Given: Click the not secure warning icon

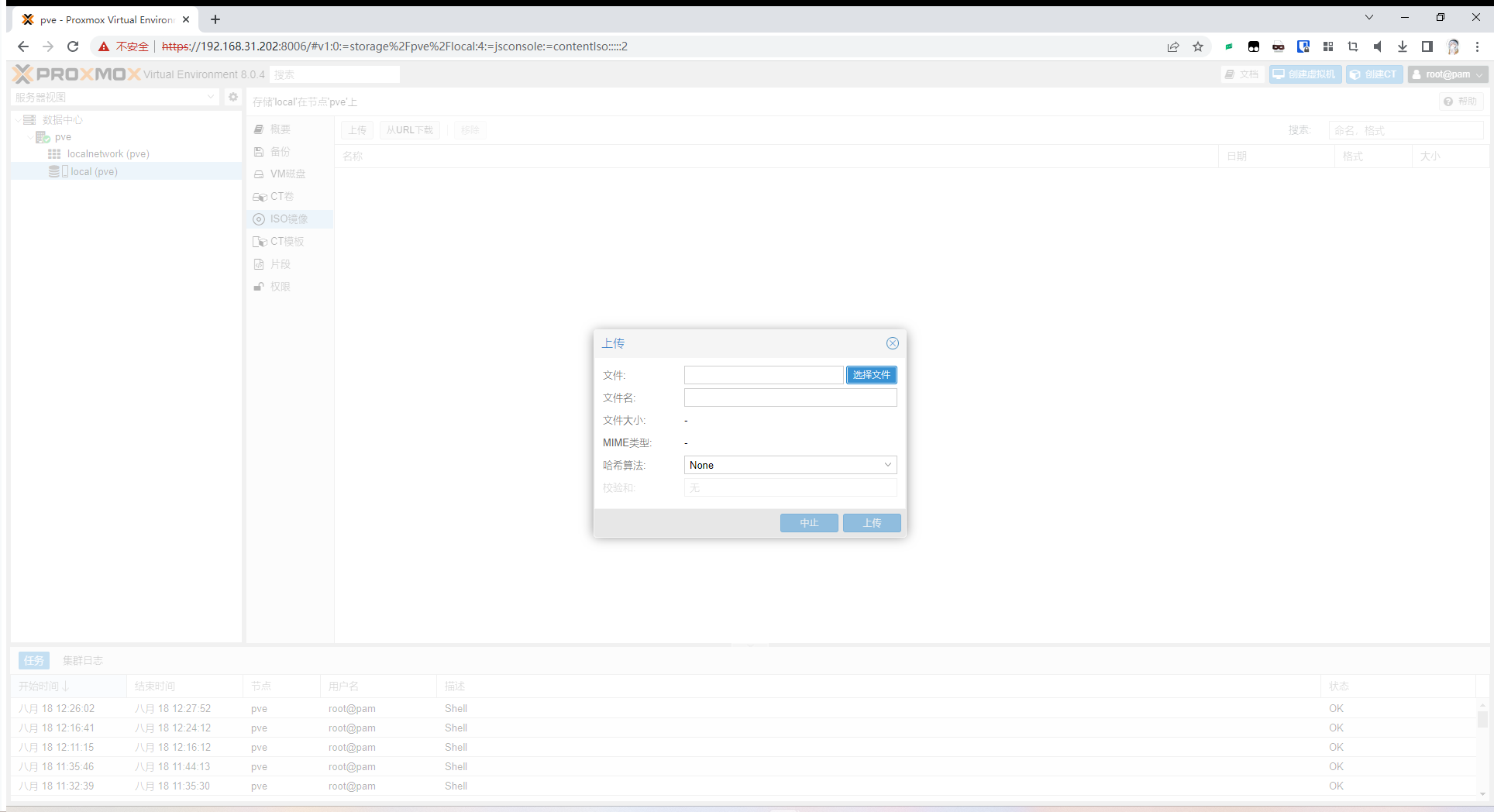Looking at the screenshot, I should click(x=104, y=46).
